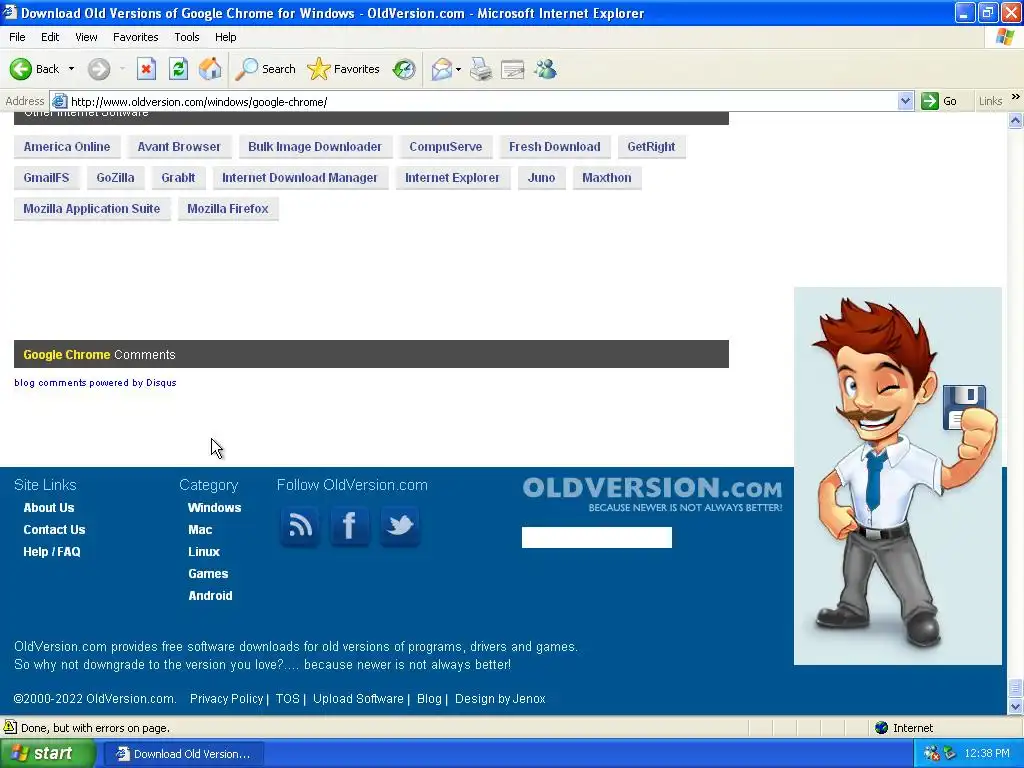Open the View menu

tap(86, 37)
